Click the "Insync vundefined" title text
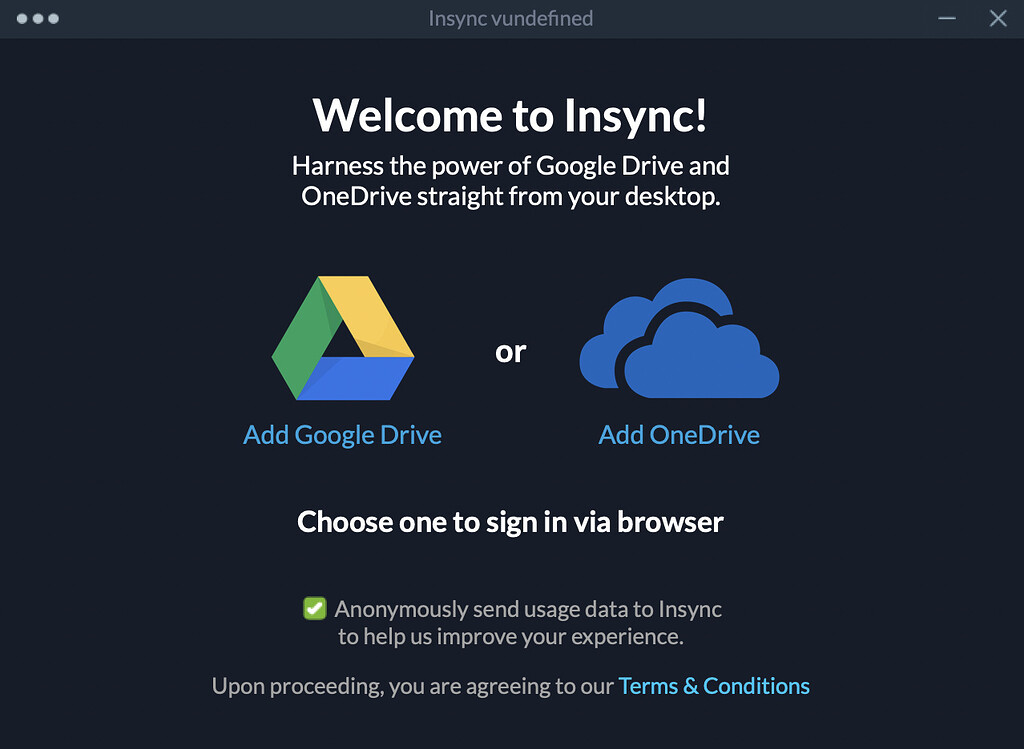 pyautogui.click(x=511, y=18)
